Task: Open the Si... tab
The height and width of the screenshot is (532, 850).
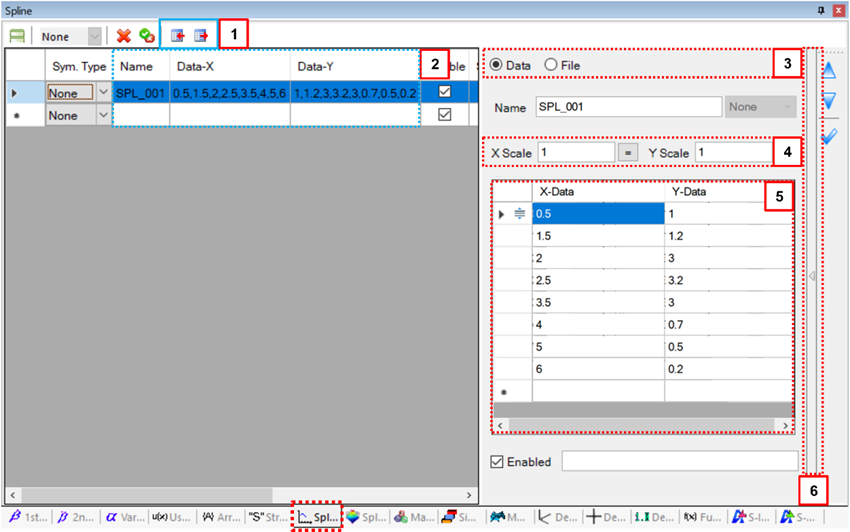Action: [460, 517]
